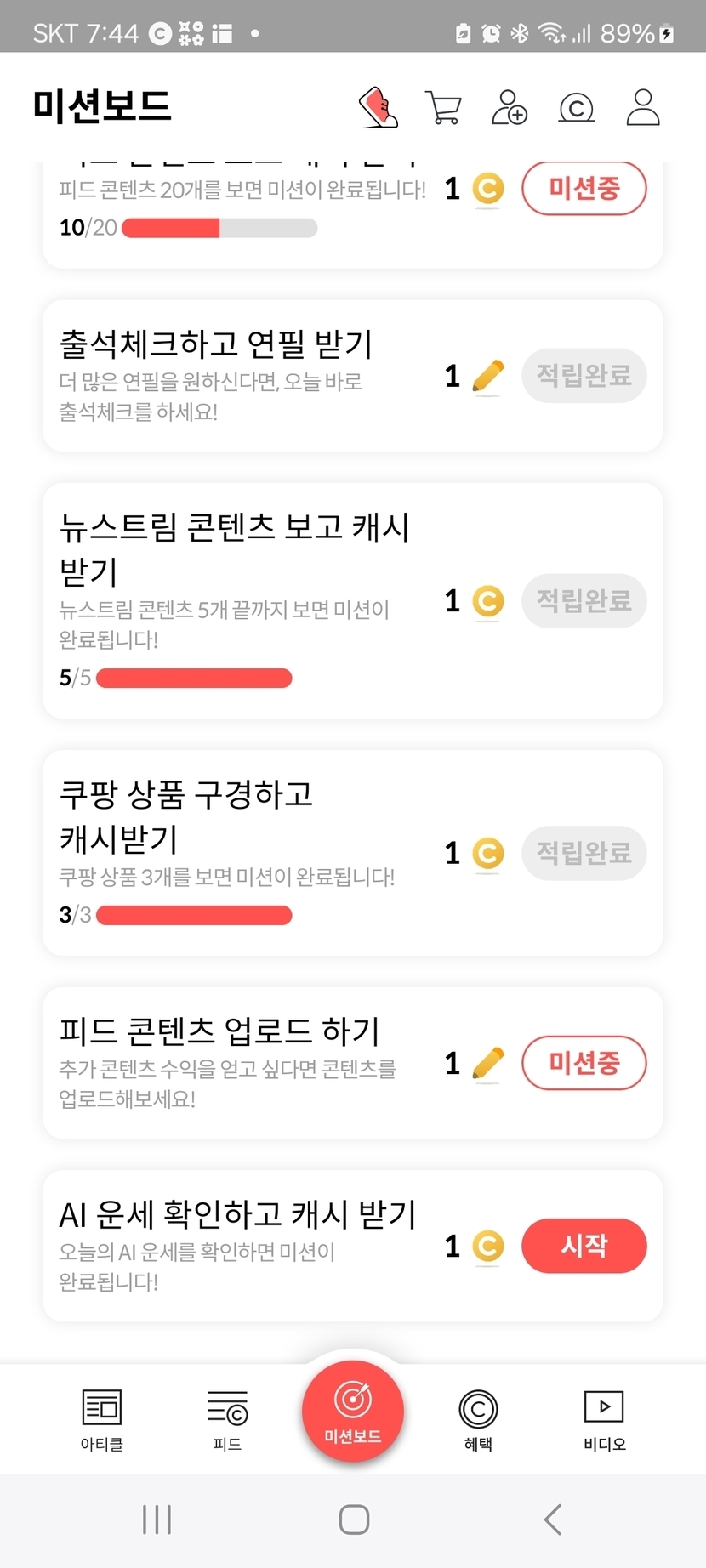Switch to the 아티클 tab

(102, 1420)
